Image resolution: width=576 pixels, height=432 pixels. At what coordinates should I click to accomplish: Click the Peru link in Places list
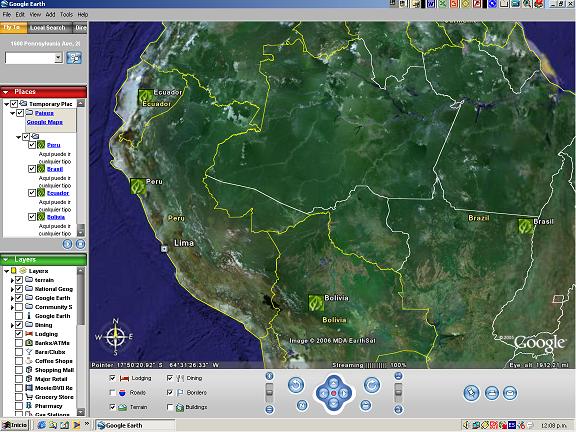(x=54, y=145)
